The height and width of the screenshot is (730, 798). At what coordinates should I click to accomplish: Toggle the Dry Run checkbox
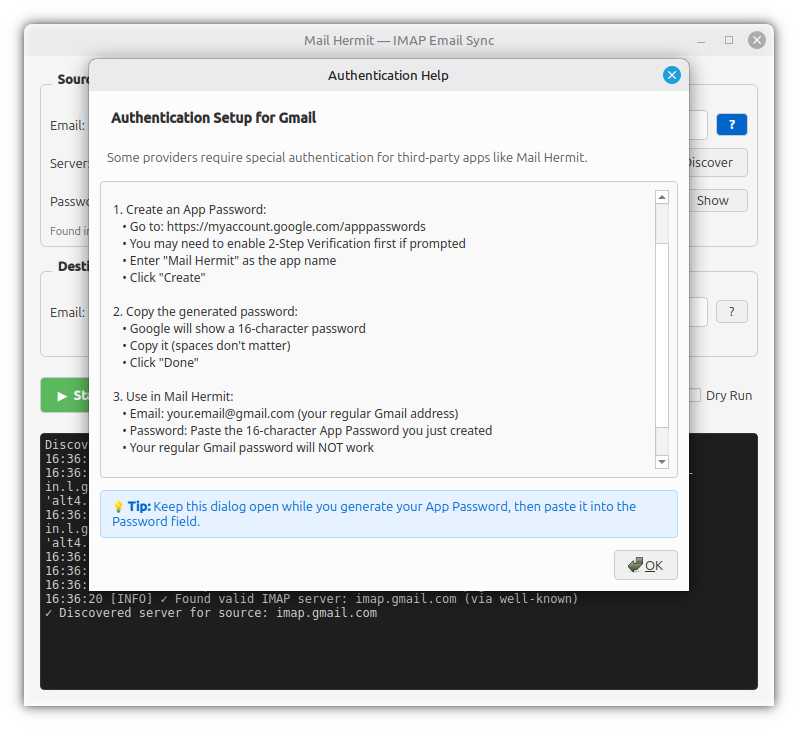(x=695, y=395)
